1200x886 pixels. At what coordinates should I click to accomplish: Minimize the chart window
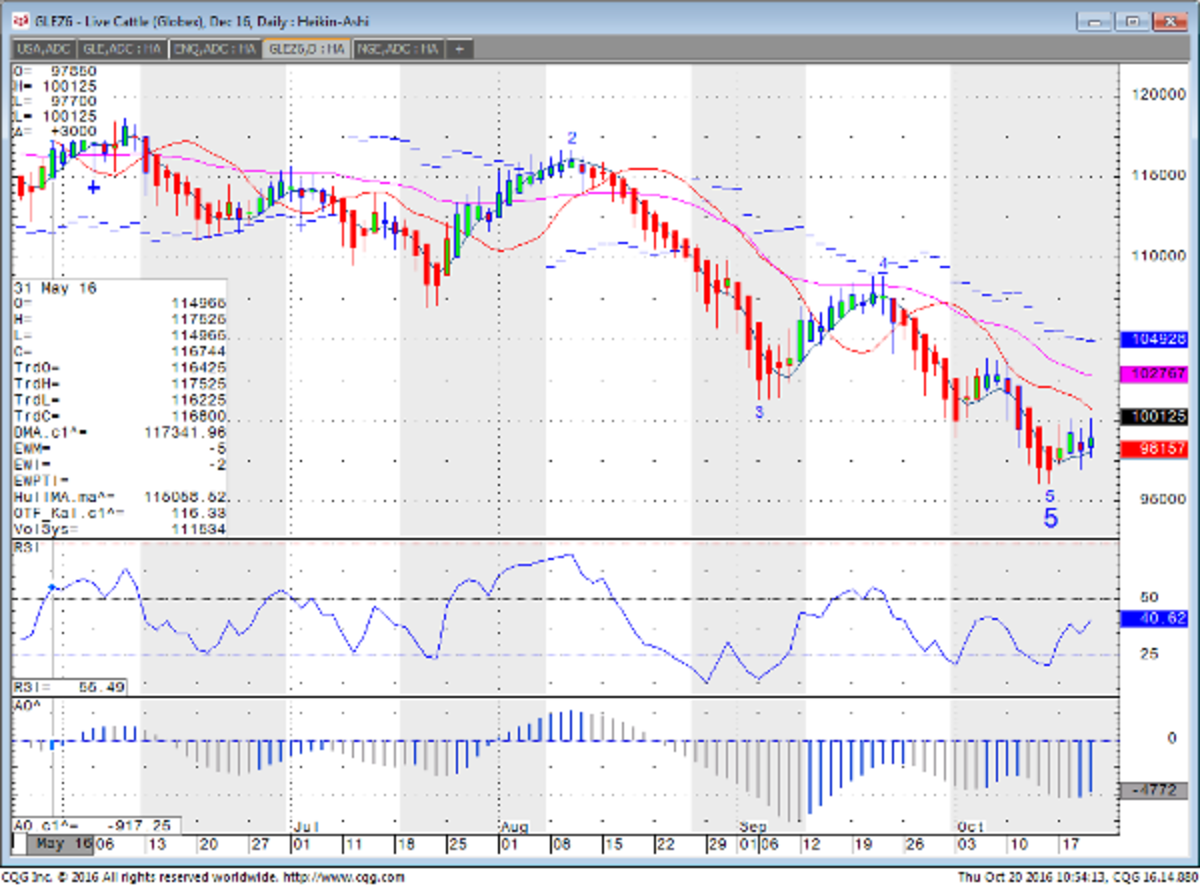point(1098,20)
